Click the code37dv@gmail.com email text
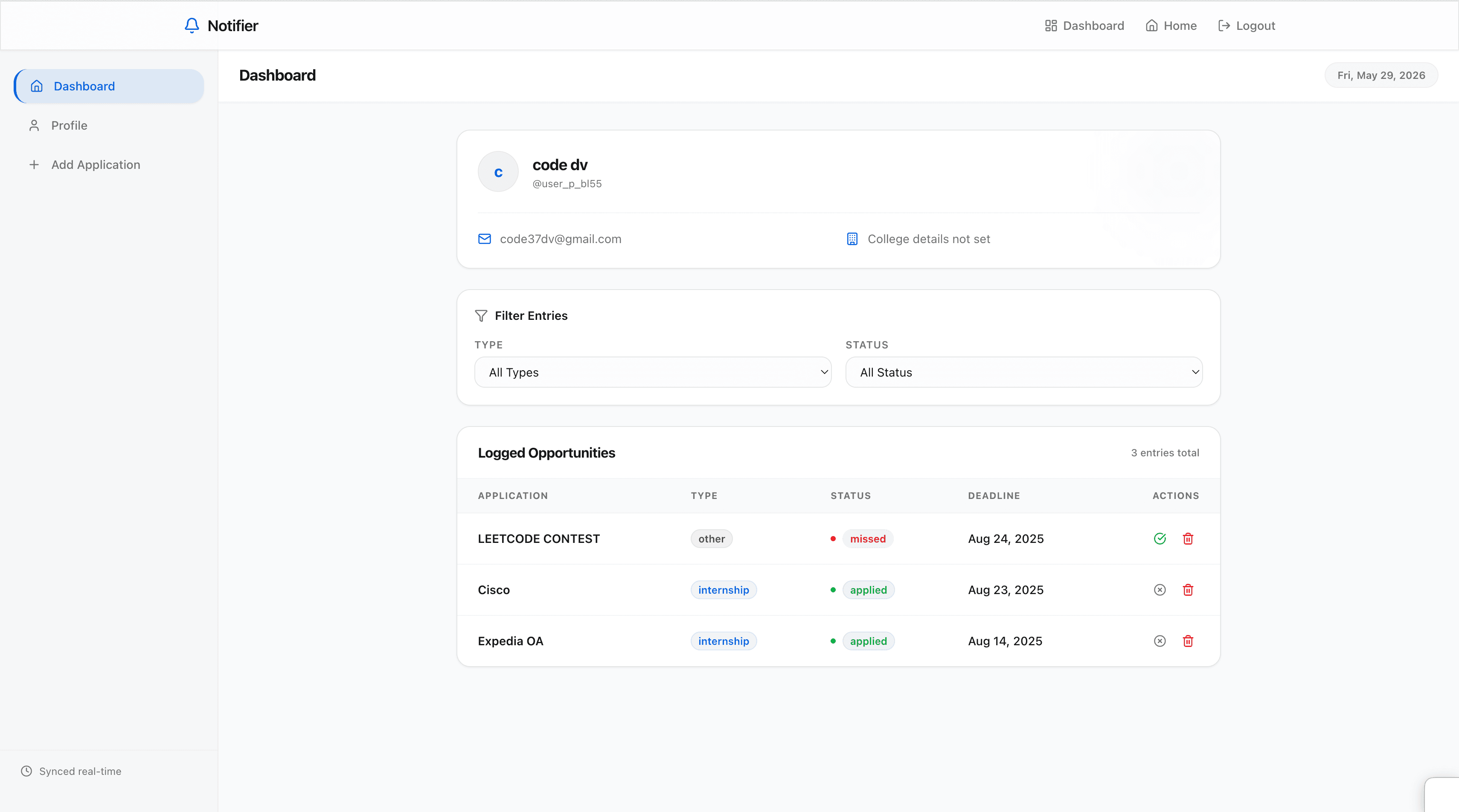This screenshot has height=812, width=1459. tap(560, 239)
